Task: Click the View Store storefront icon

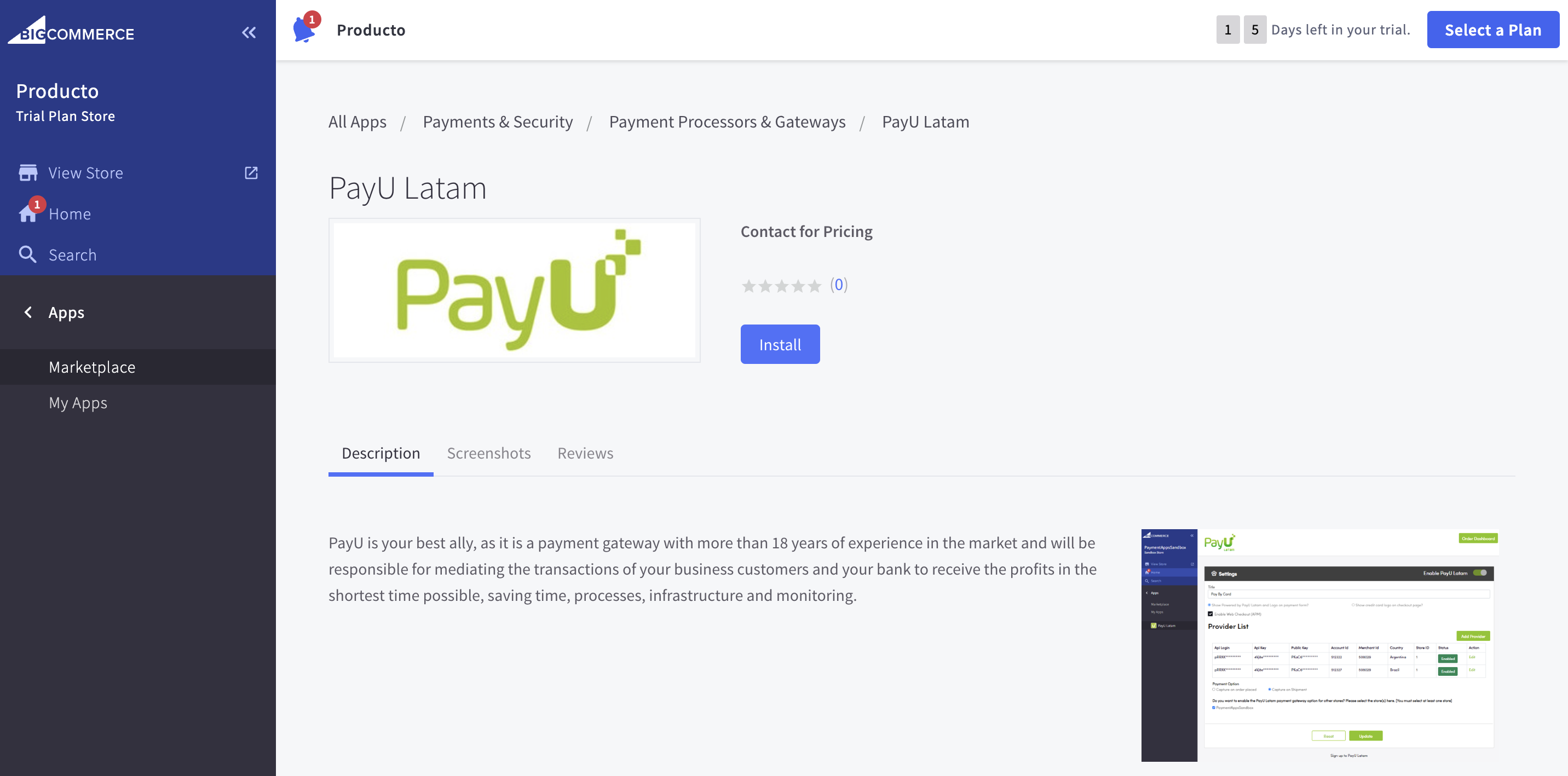Action: (28, 173)
